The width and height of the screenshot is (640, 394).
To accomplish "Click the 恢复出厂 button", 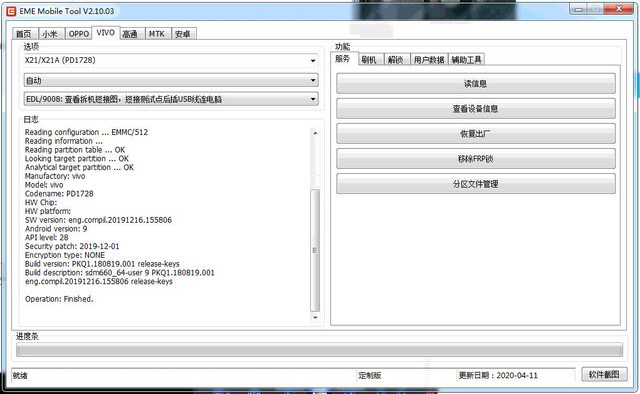I will pyautogui.click(x=476, y=134).
